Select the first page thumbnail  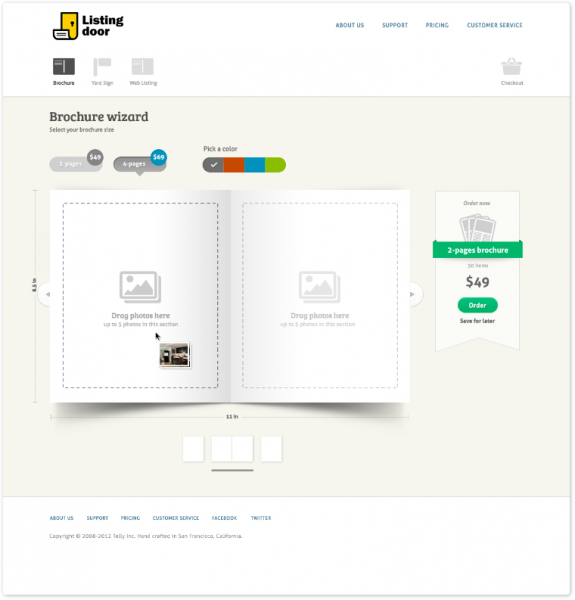coord(193,449)
